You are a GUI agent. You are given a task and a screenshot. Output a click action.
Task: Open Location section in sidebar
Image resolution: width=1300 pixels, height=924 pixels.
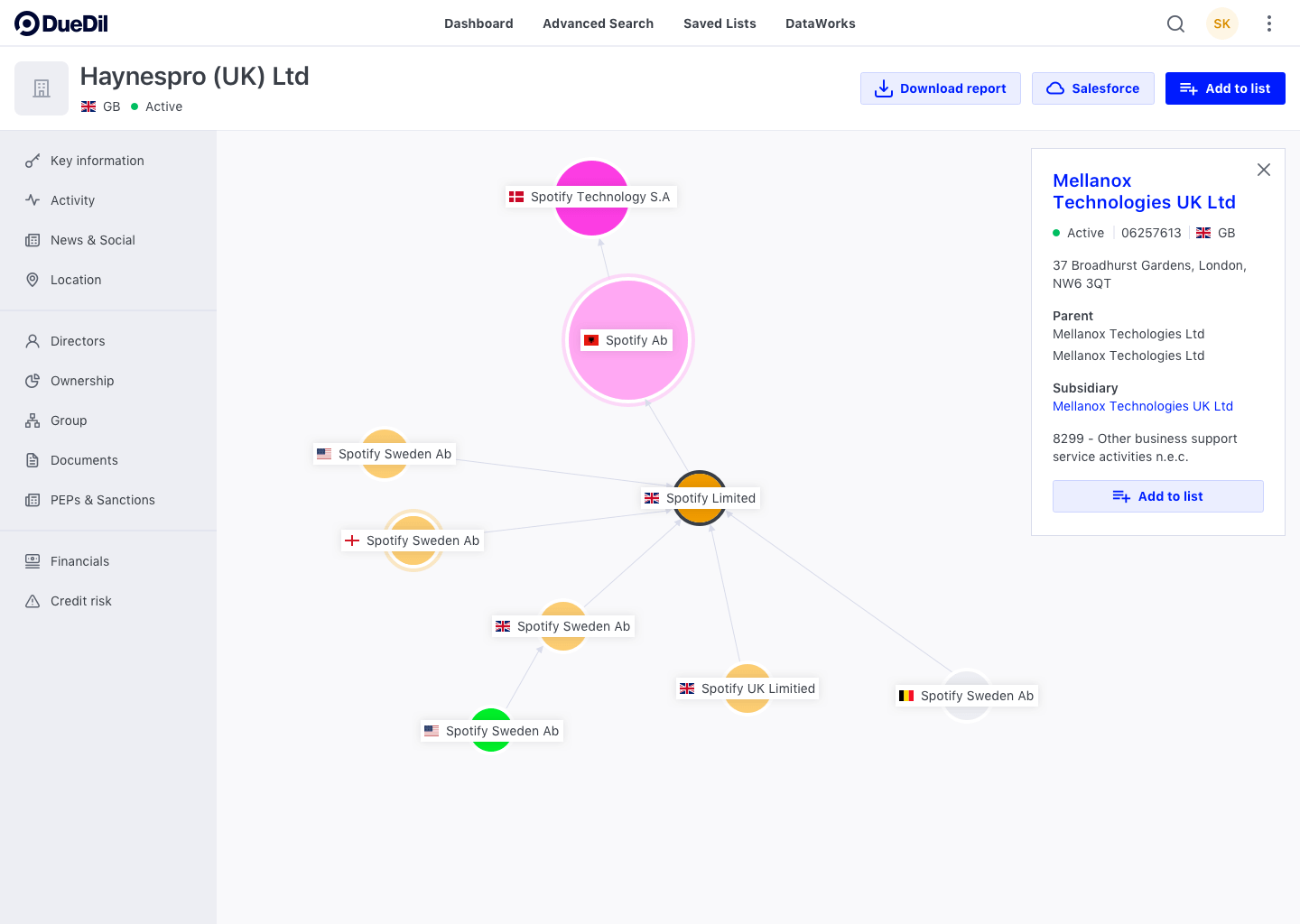click(x=108, y=280)
